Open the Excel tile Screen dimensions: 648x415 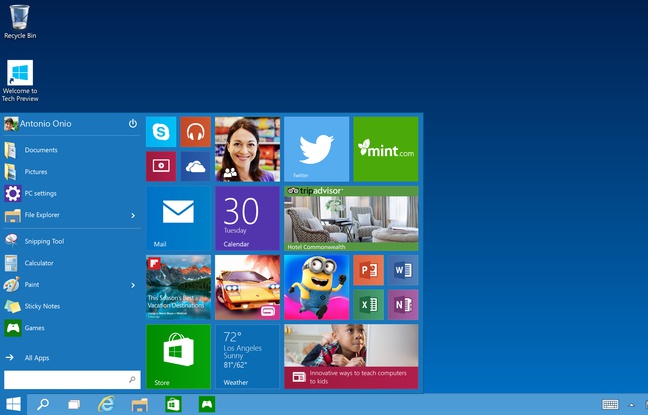coord(368,304)
